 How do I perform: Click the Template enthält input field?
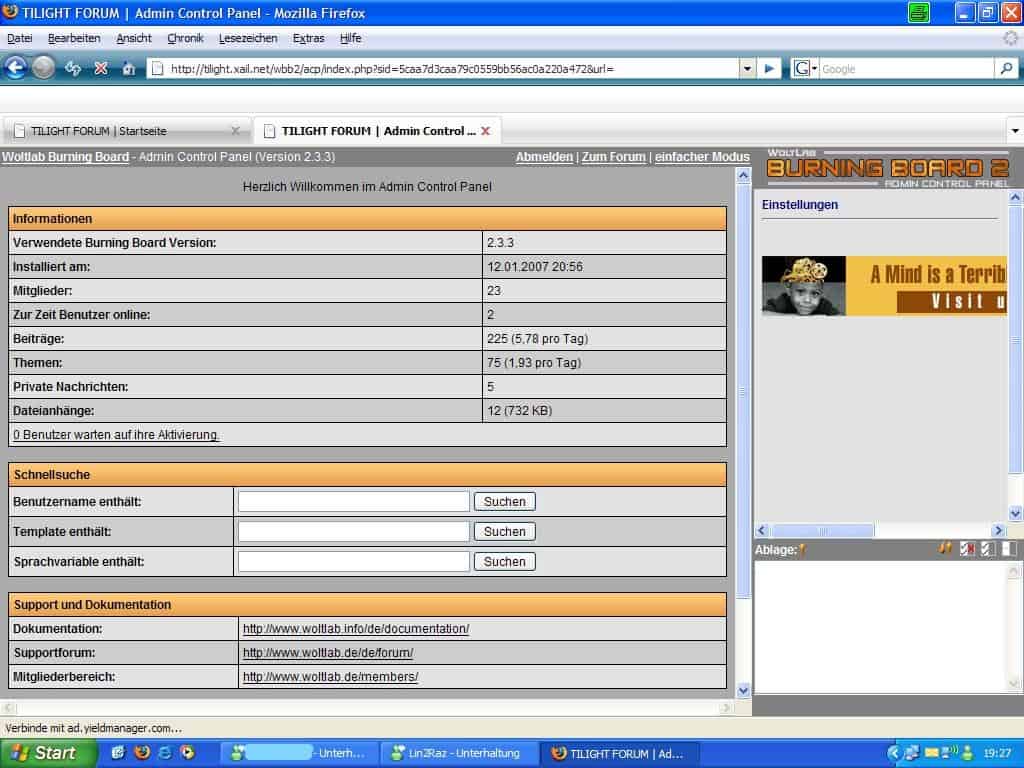click(x=354, y=532)
